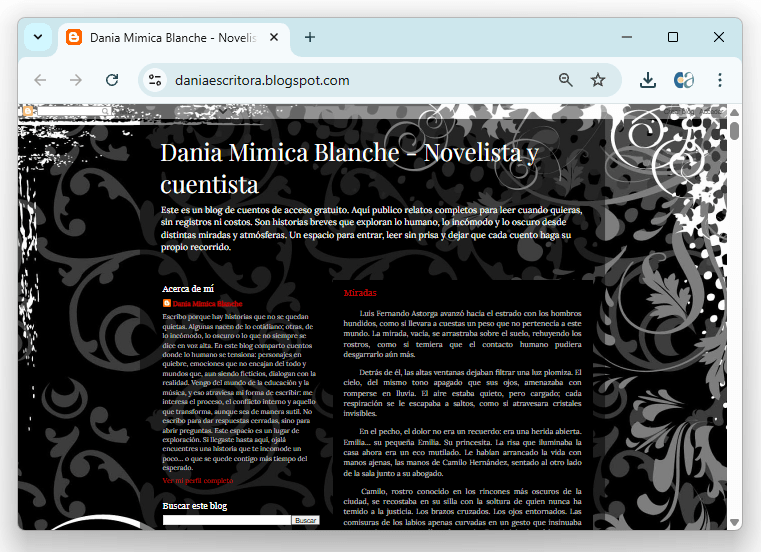Bookmark this page with the star icon
Image resolution: width=761 pixels, height=552 pixels.
(x=598, y=80)
